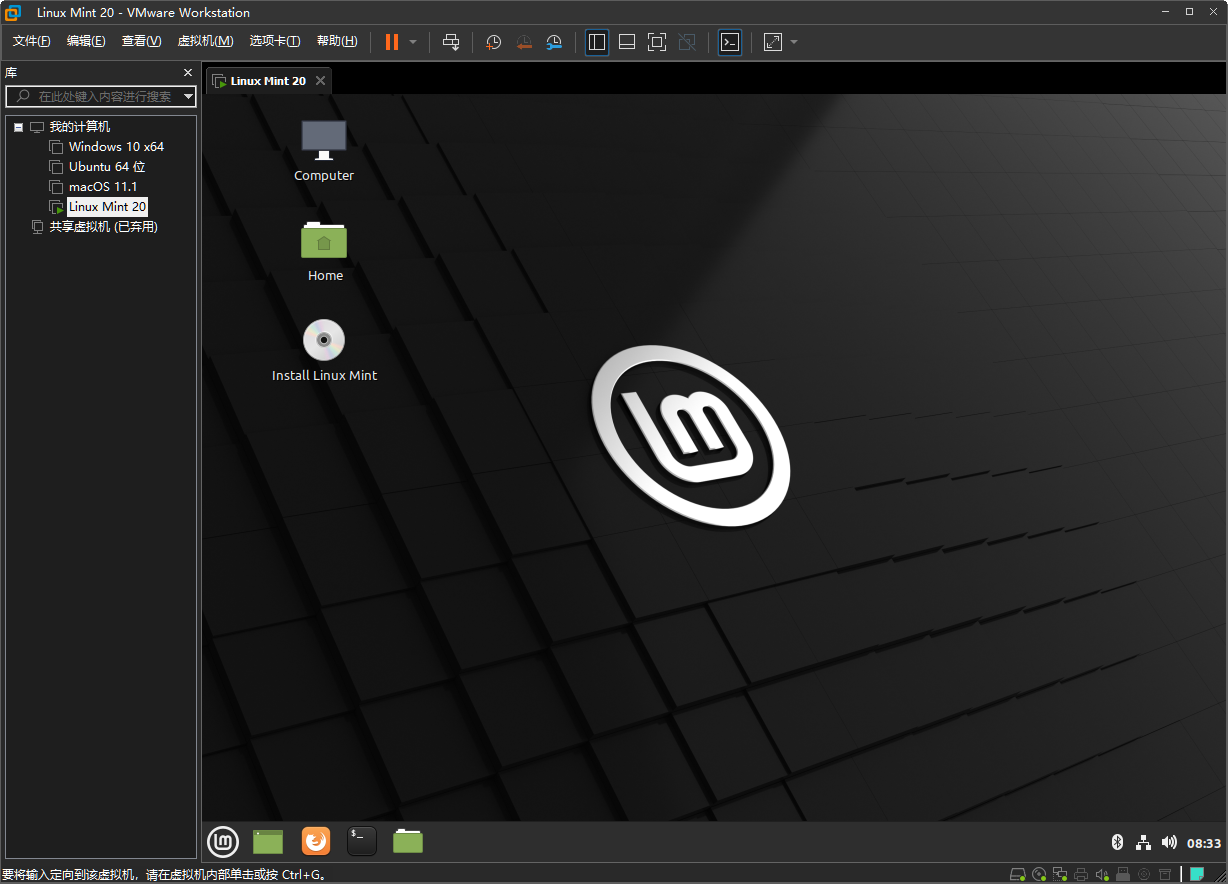Open the file manager from the Mint panel
This screenshot has height=884, width=1228.
click(x=408, y=842)
